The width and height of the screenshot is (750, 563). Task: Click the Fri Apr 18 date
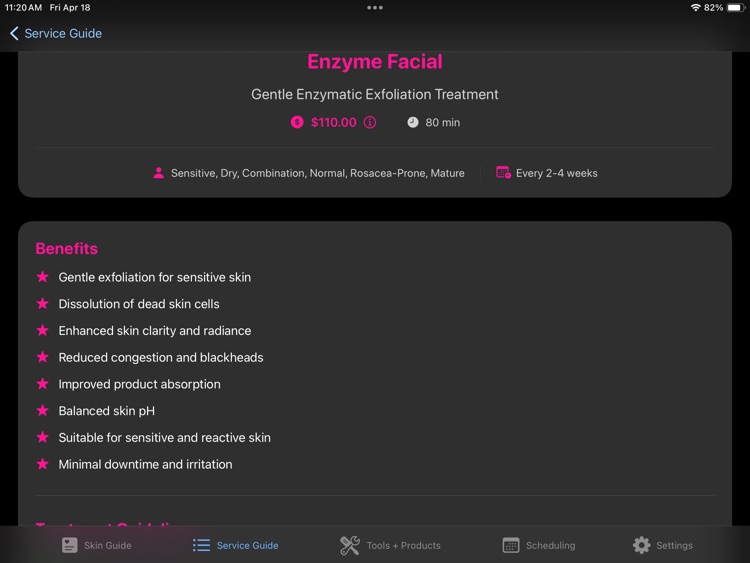[70, 8]
